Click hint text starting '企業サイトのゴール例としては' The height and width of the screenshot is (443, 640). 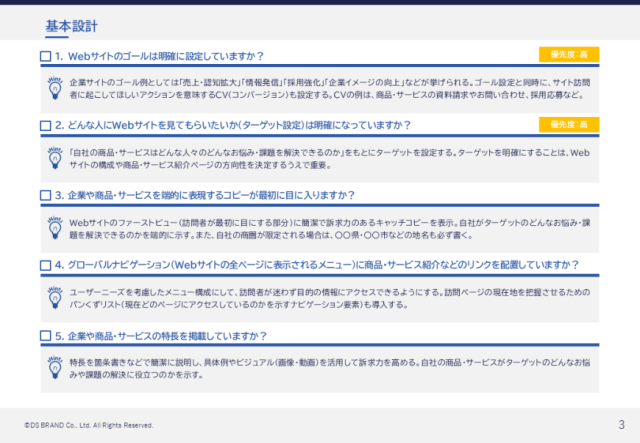pos(330,89)
